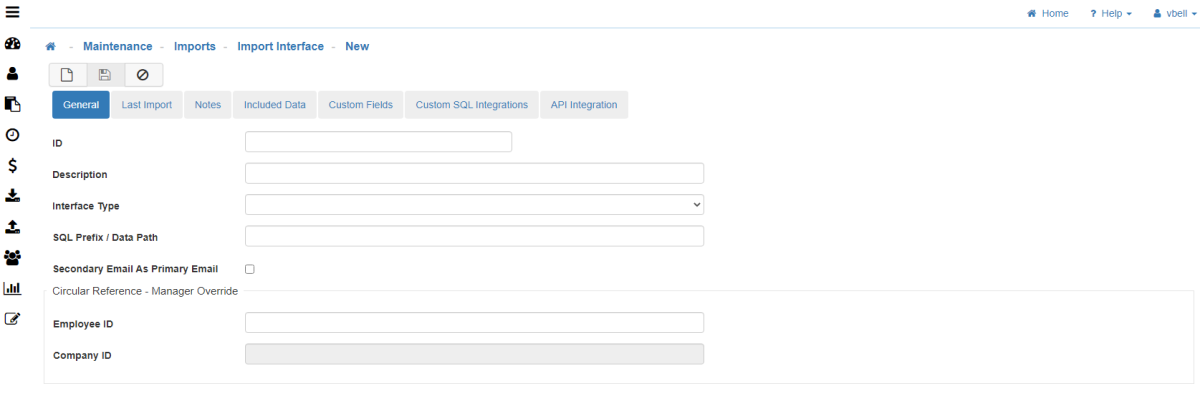This screenshot has width=1200, height=407.
Task: Open the Help dropdown menu
Action: [x=1111, y=14]
